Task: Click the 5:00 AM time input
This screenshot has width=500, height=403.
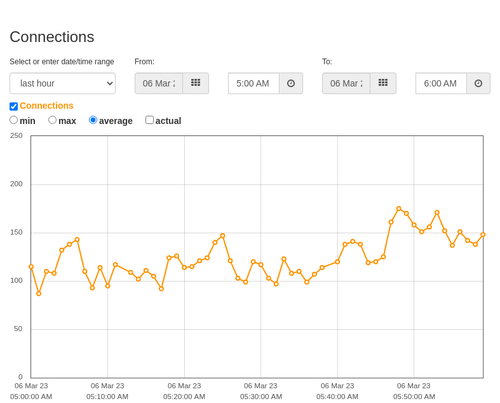Action: pyautogui.click(x=254, y=83)
